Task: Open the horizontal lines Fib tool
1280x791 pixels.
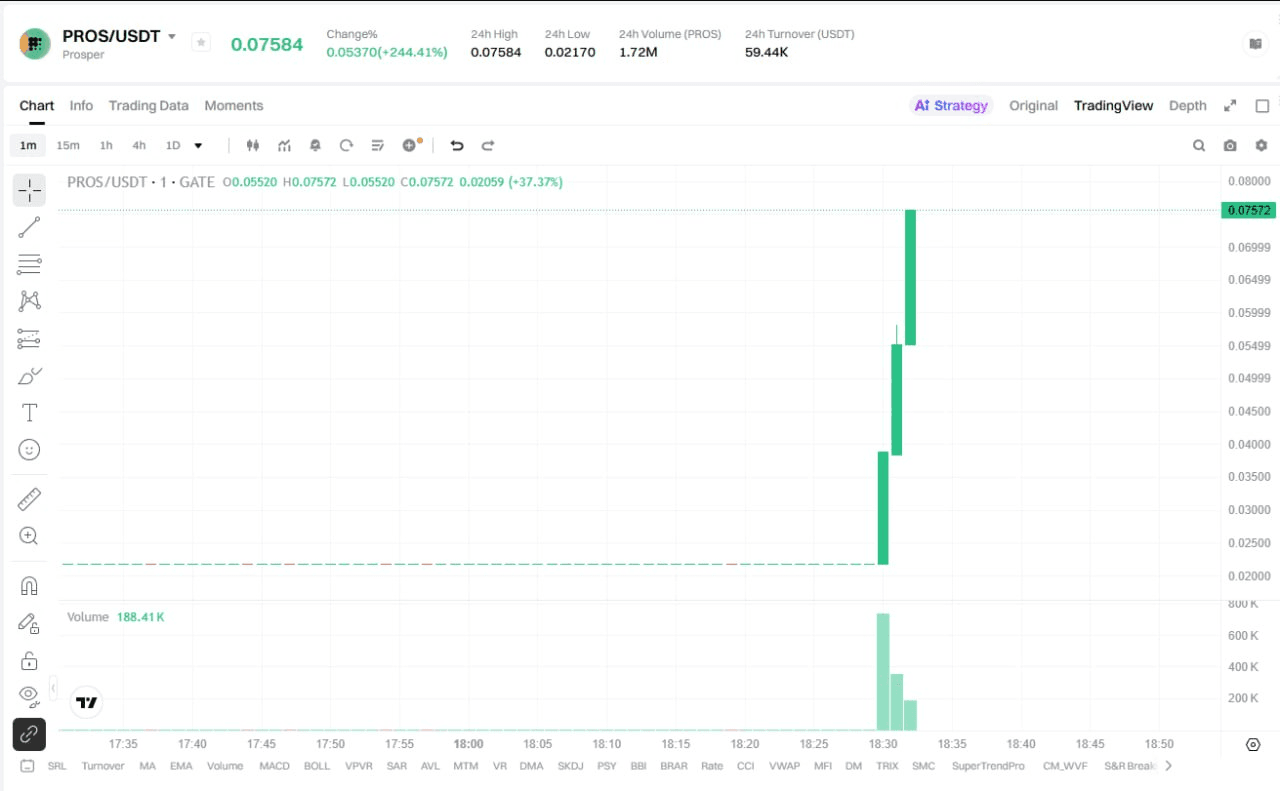Action: pos(29,265)
